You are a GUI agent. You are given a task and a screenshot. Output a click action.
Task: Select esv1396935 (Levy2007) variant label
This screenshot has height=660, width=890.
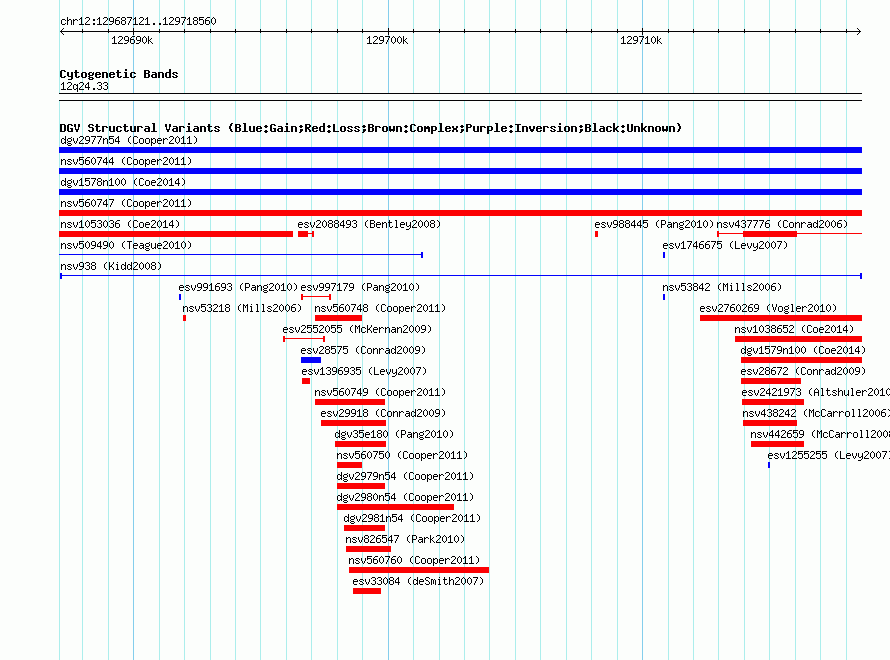(364, 371)
